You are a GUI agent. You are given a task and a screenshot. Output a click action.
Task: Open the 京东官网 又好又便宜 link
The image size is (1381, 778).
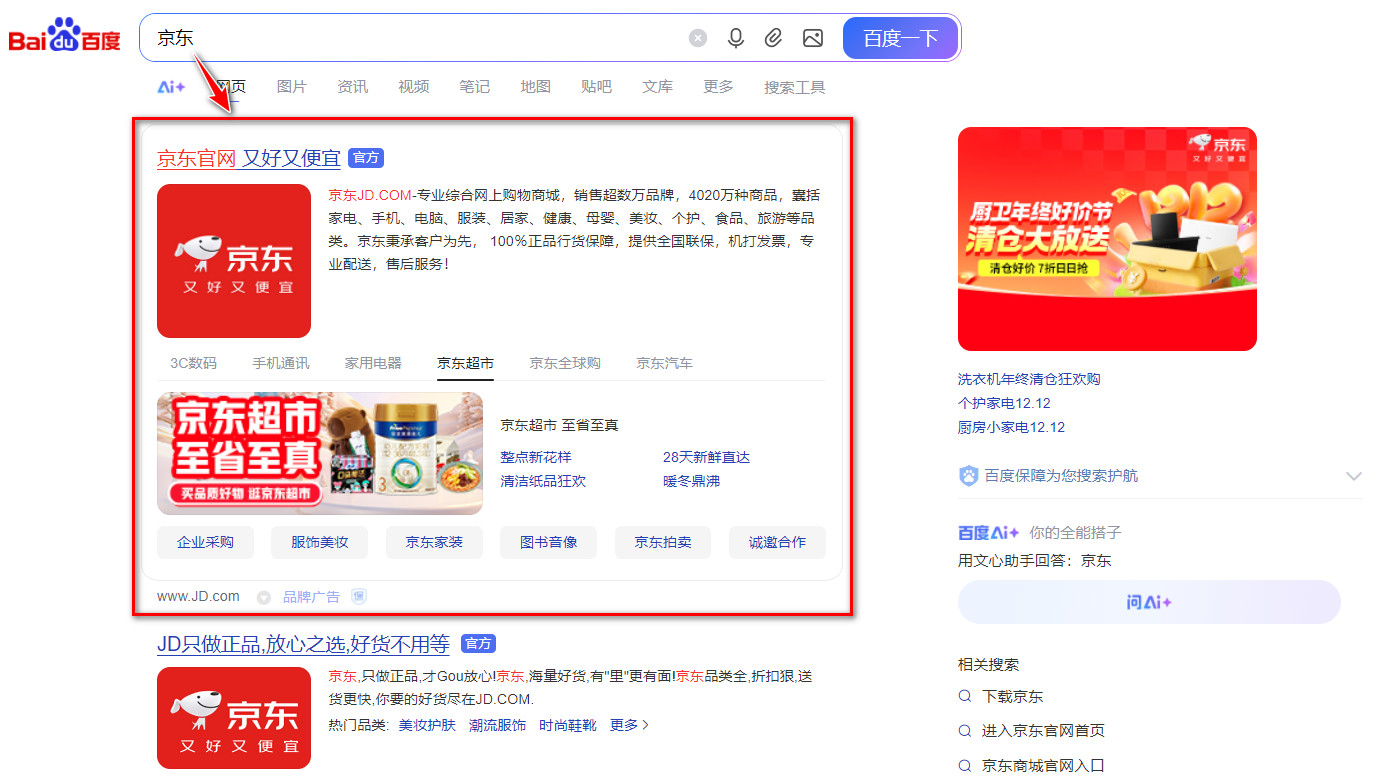[248, 158]
